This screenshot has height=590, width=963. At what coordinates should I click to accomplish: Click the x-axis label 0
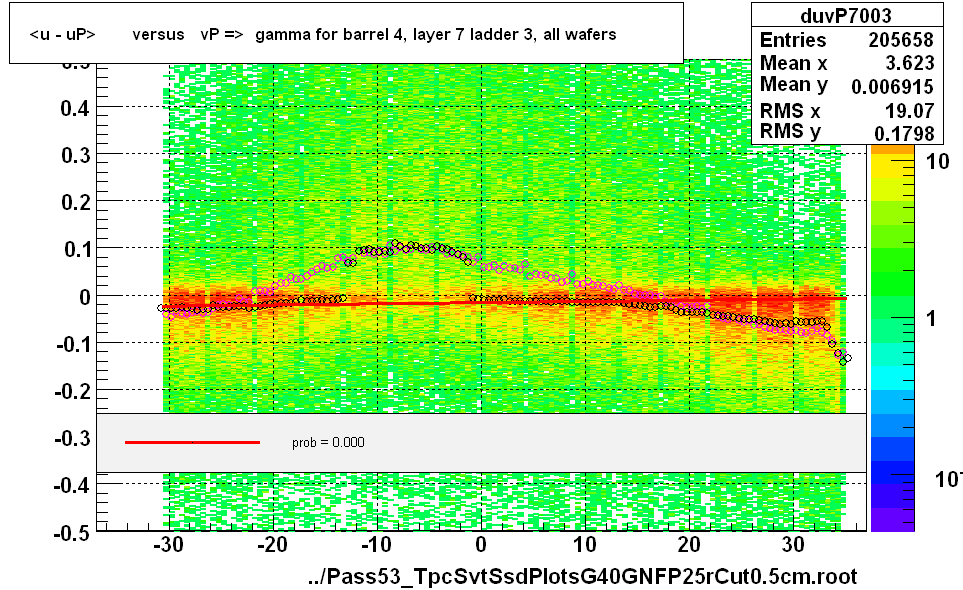(481, 545)
